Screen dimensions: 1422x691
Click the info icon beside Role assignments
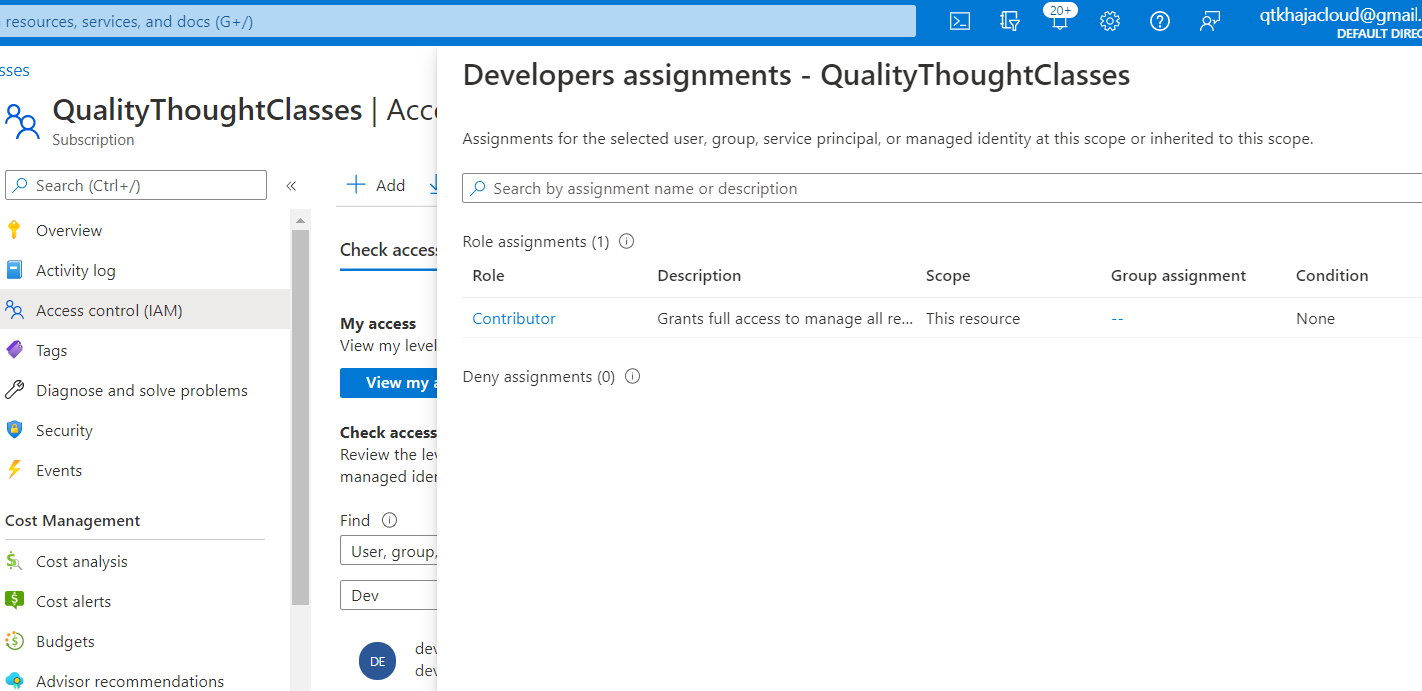(626, 240)
